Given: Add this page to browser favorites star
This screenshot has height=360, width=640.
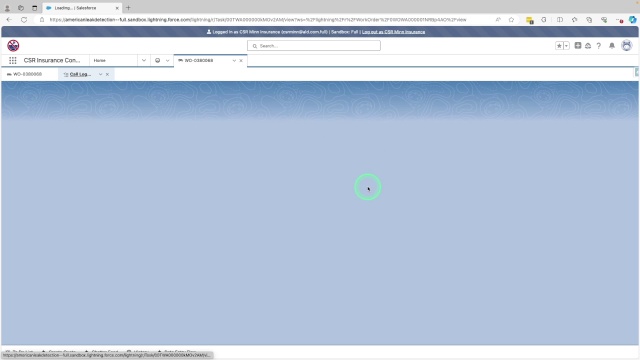Looking at the screenshot, I should (x=511, y=20).
